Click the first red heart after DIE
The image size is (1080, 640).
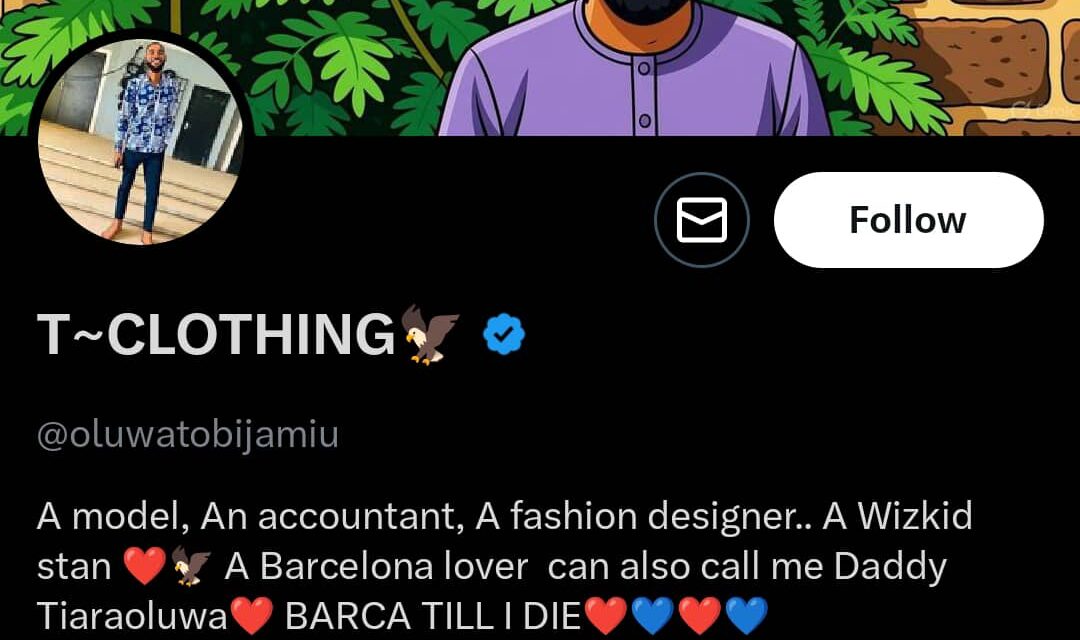604,617
